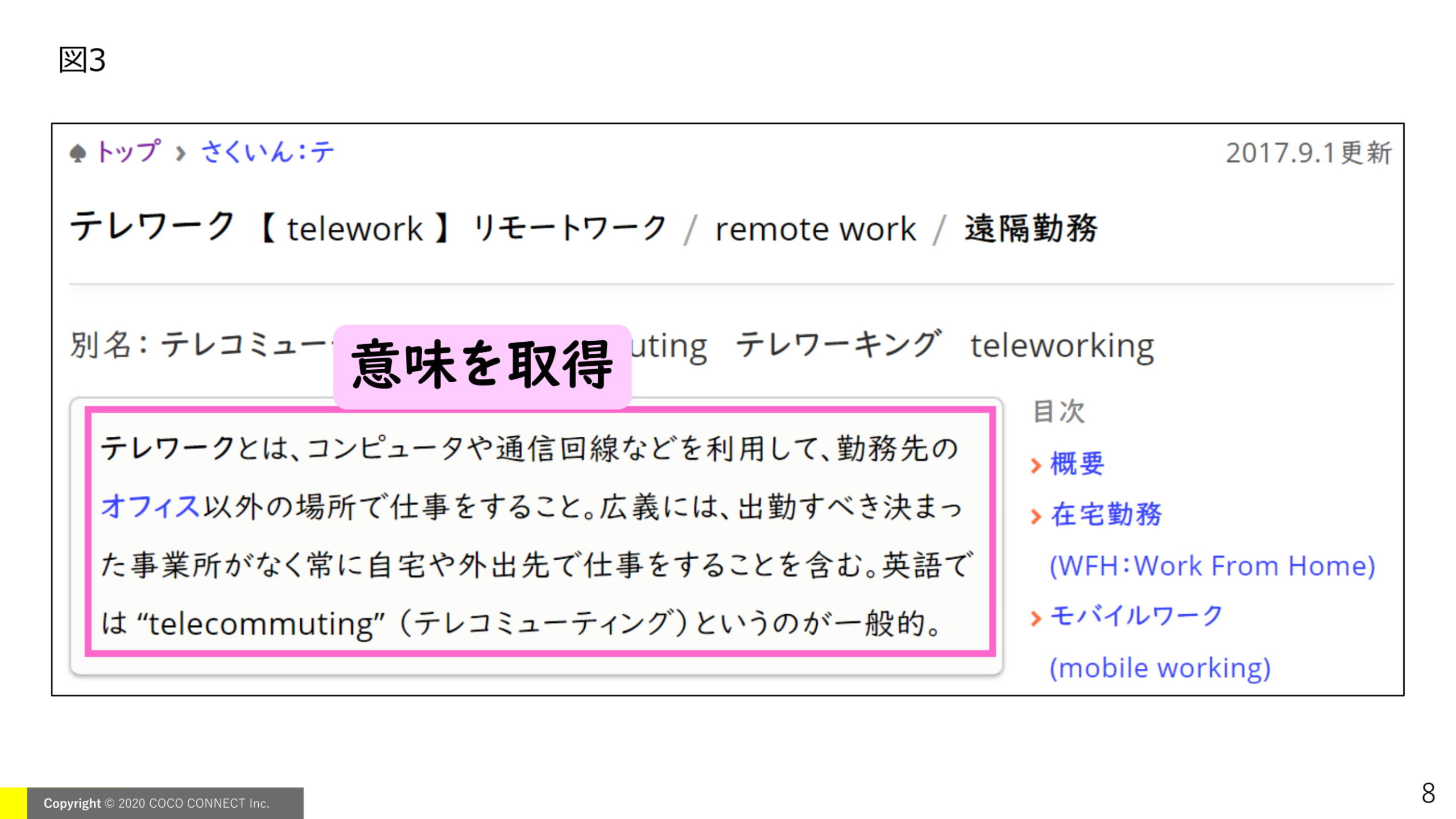1456x819 pixels.
Task: Click the 意味を取得 pink callout label
Action: [x=482, y=365]
